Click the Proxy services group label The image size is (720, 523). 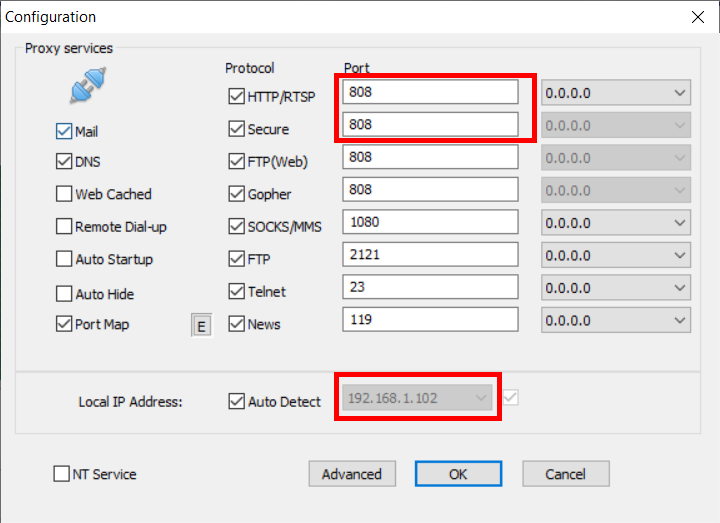pyautogui.click(x=69, y=48)
